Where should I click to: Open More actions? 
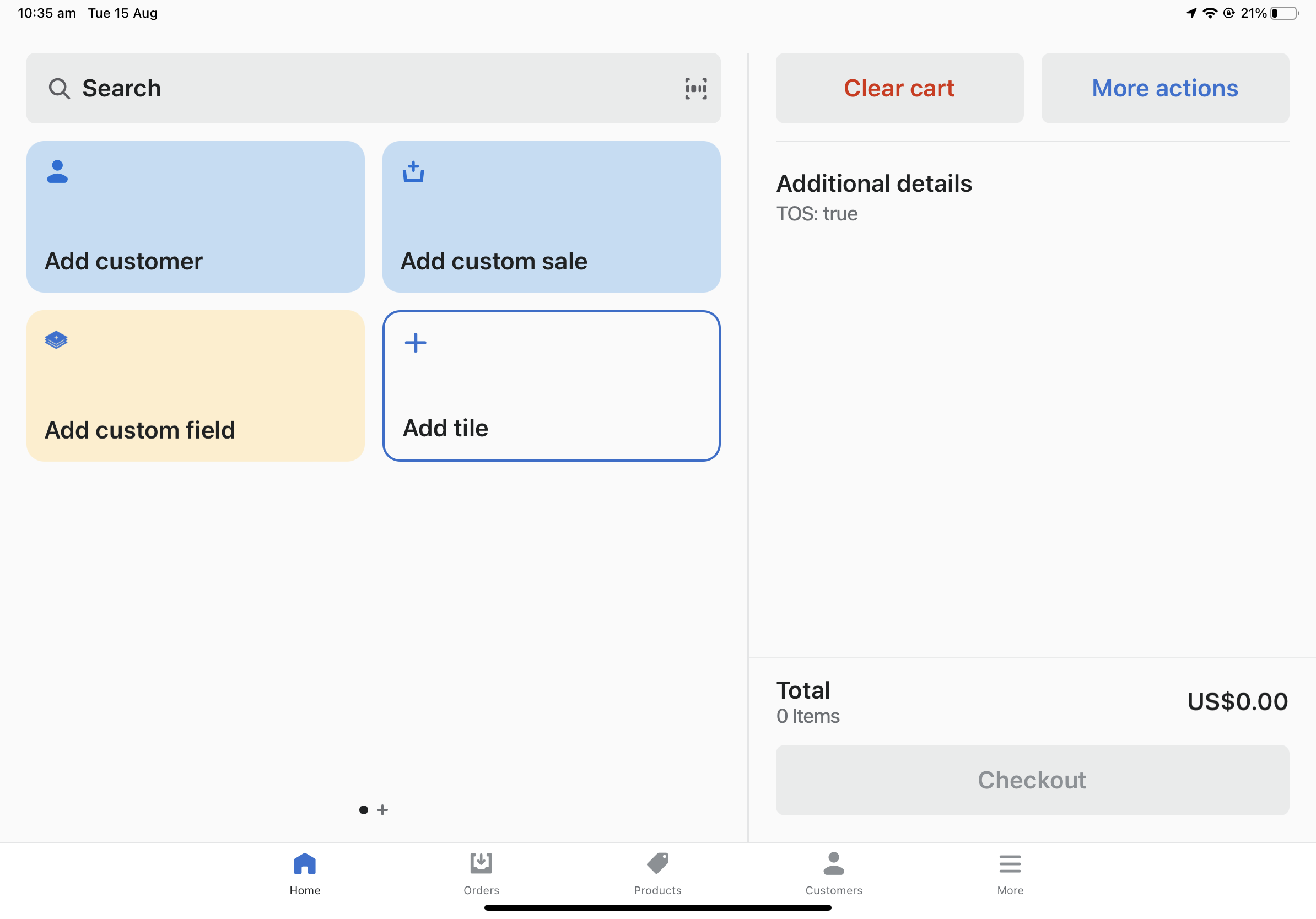1164,88
